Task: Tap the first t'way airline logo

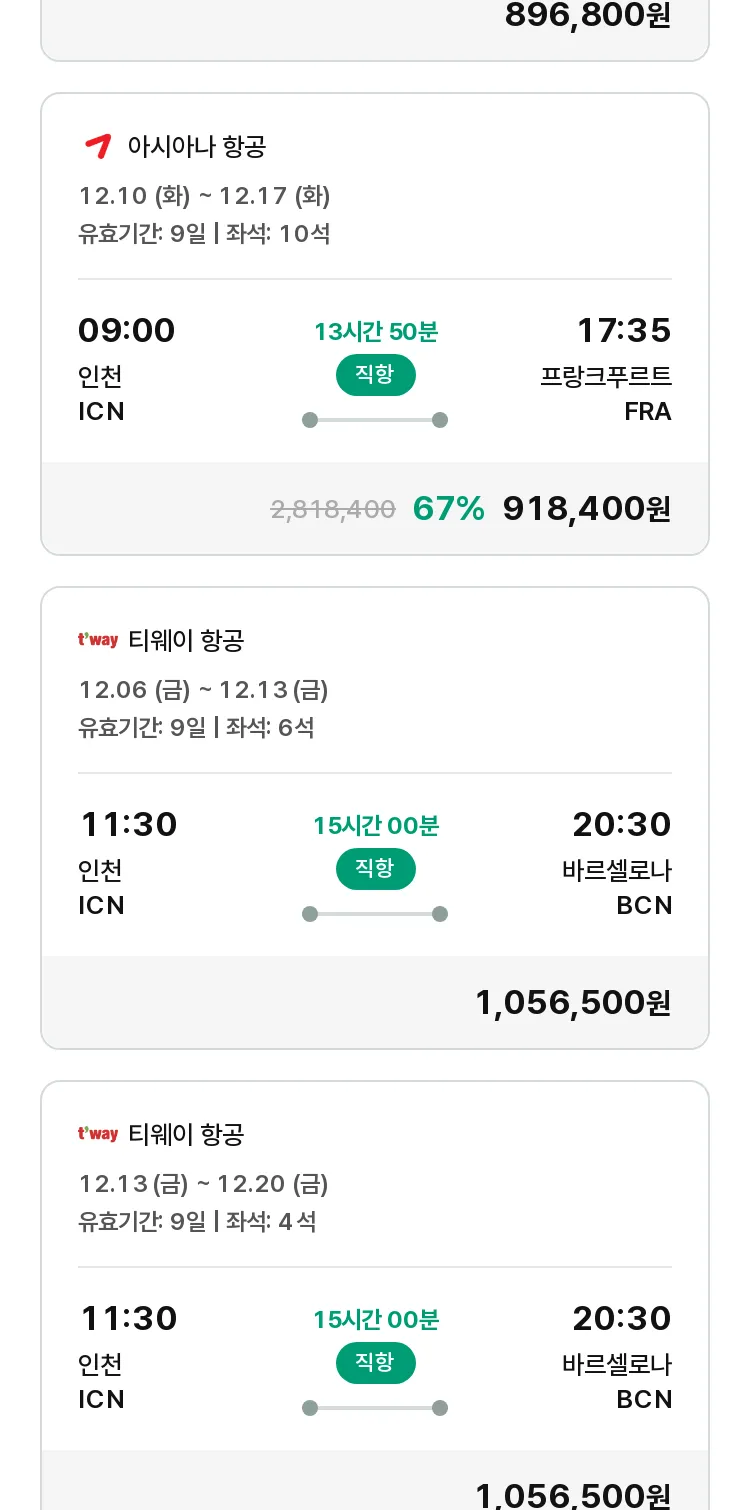Action: pyautogui.click(x=98, y=640)
